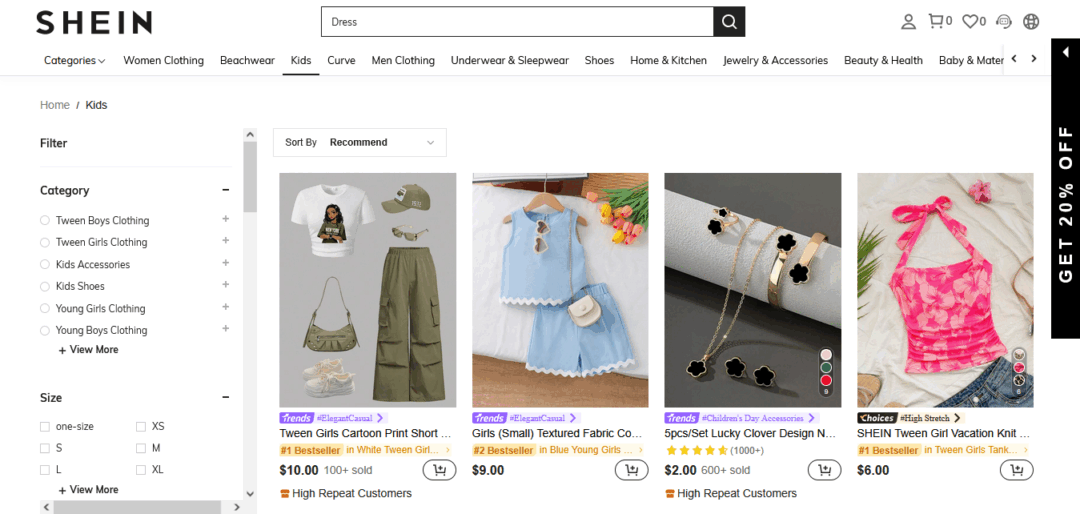
Task: Open the globe language selector icon
Action: pos(1030,21)
